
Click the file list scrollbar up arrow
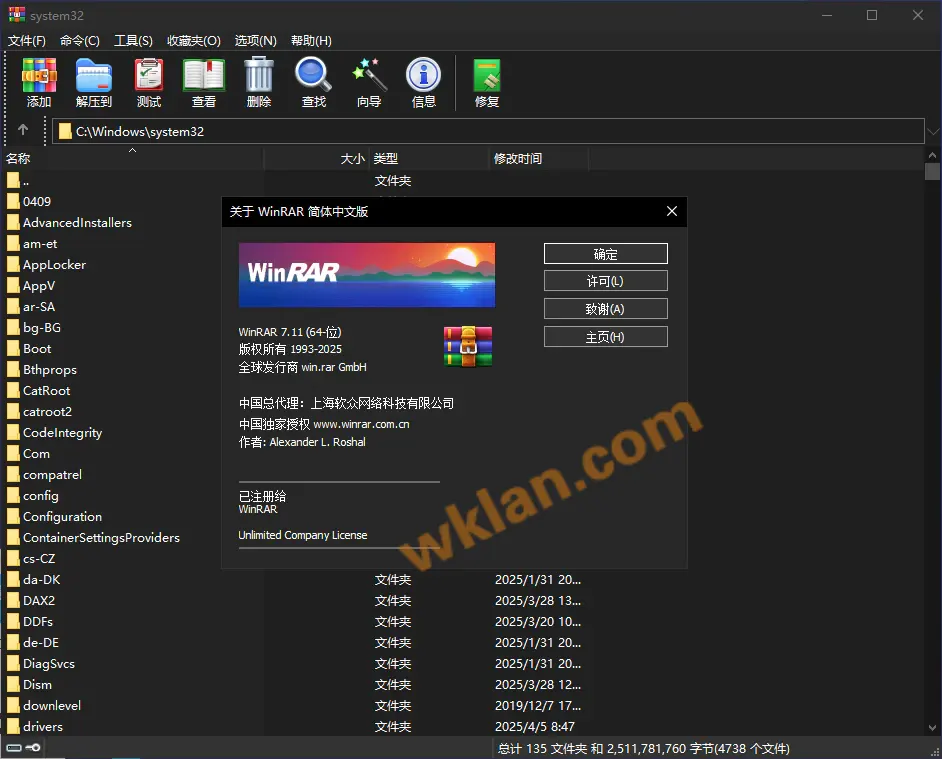(x=932, y=155)
